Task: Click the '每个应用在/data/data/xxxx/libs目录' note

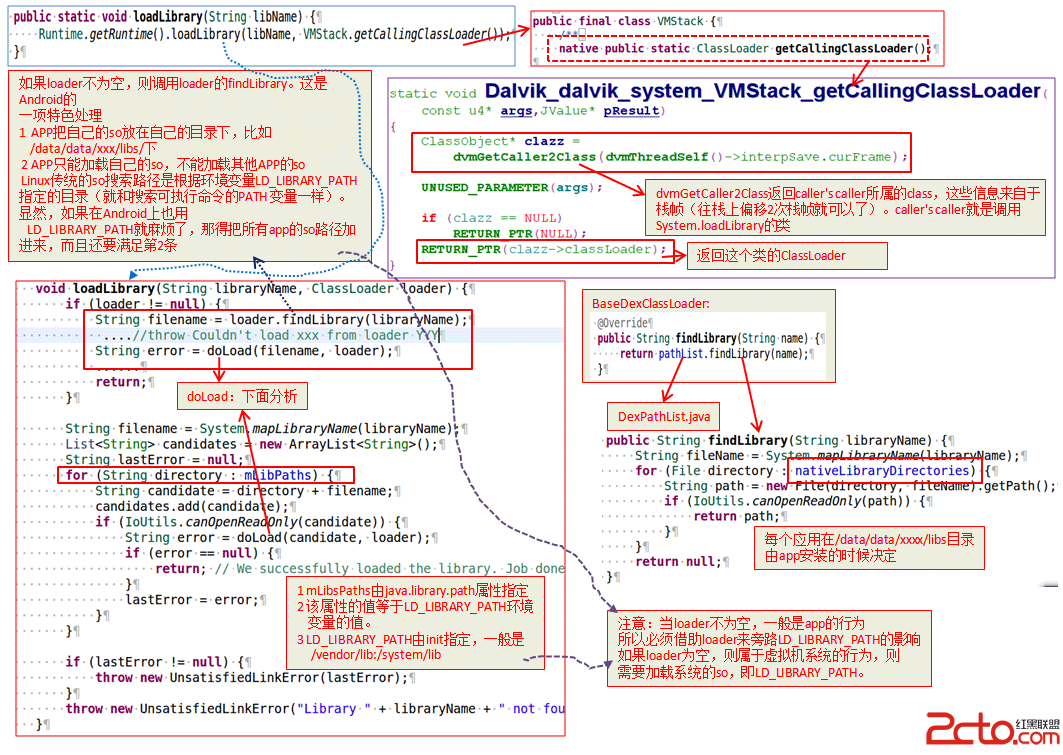Action: [x=869, y=539]
